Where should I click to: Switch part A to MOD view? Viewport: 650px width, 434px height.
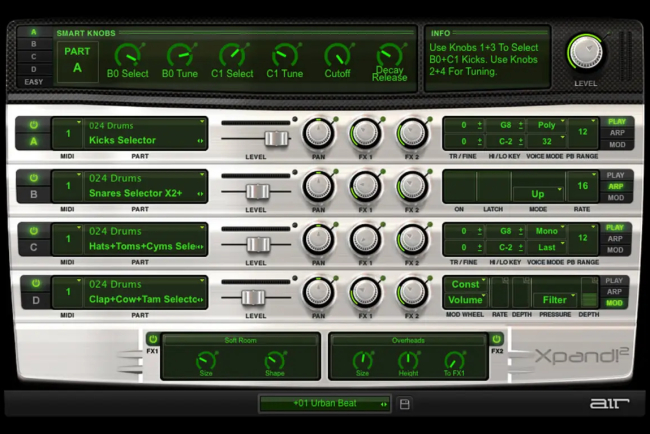coord(617,145)
